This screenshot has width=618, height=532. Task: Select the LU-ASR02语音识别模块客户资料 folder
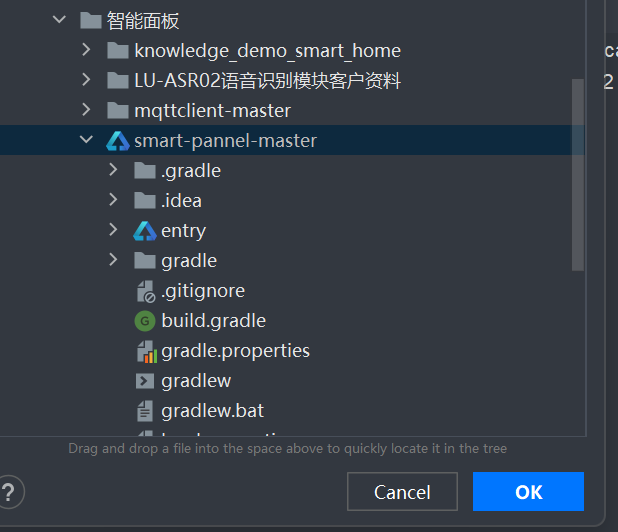(267, 81)
